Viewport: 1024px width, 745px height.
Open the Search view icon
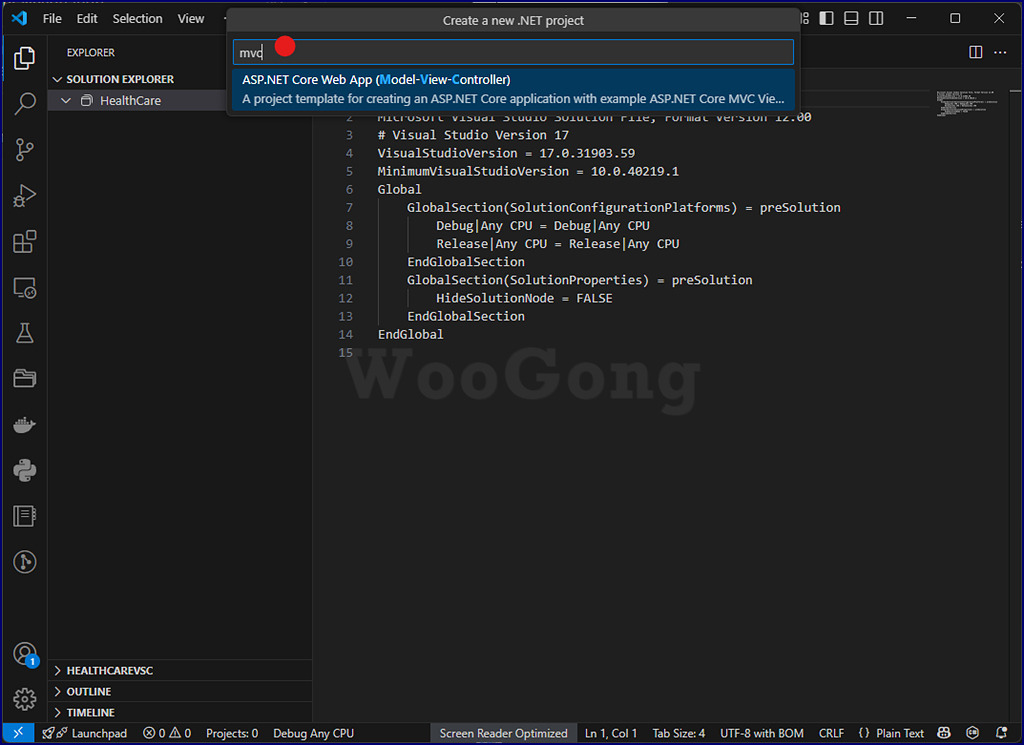click(24, 104)
